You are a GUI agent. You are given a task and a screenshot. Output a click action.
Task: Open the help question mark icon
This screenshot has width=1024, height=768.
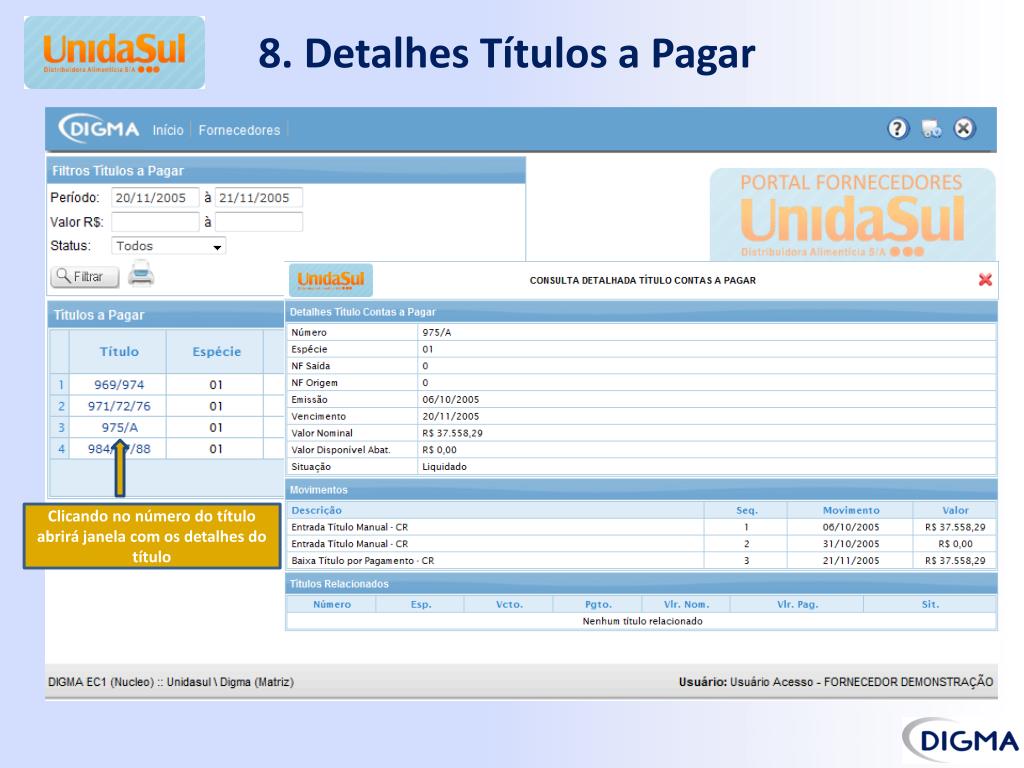[898, 129]
